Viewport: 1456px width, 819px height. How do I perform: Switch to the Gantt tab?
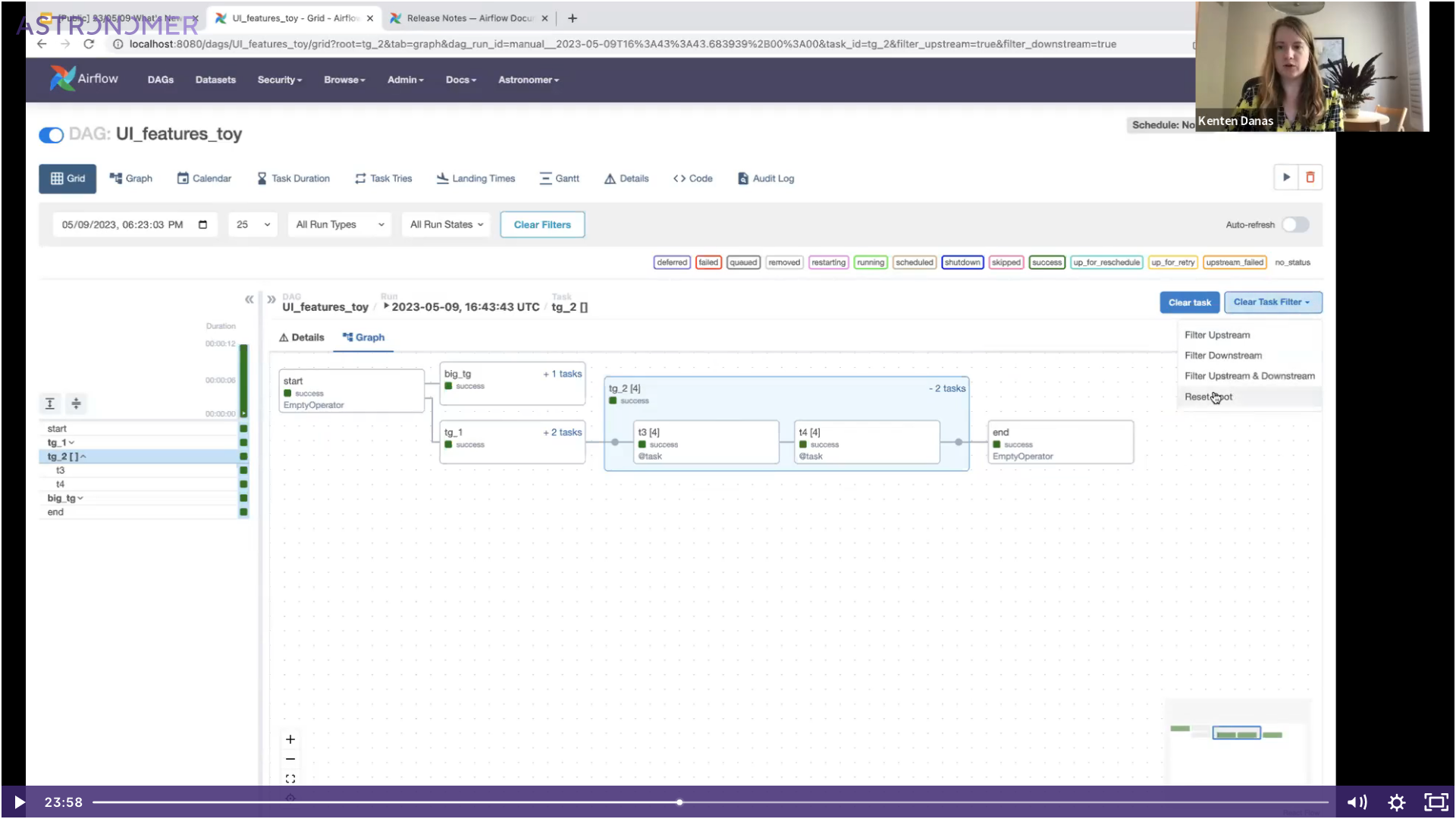pyautogui.click(x=560, y=178)
